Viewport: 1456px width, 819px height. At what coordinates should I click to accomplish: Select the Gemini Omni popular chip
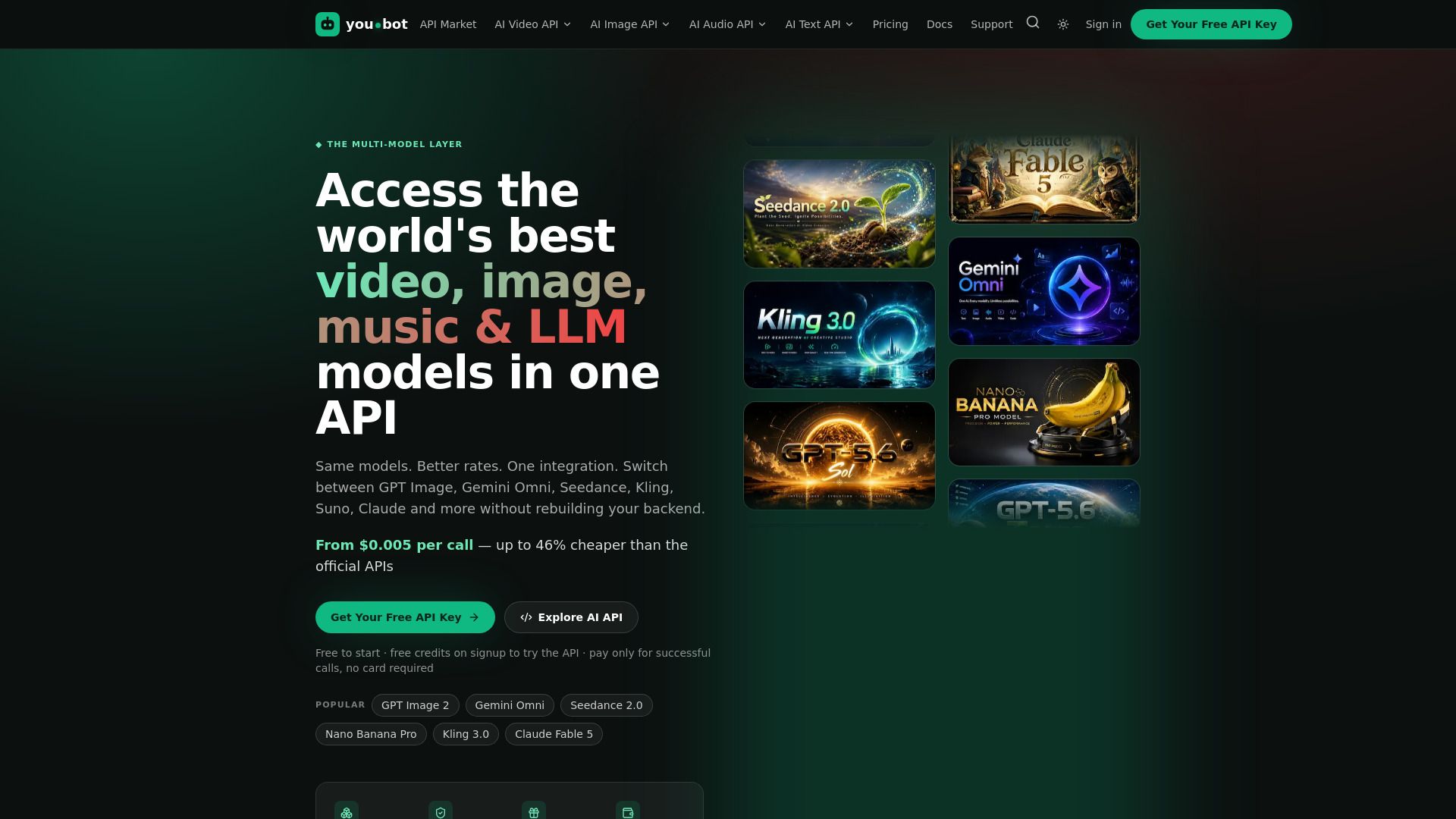coord(510,705)
